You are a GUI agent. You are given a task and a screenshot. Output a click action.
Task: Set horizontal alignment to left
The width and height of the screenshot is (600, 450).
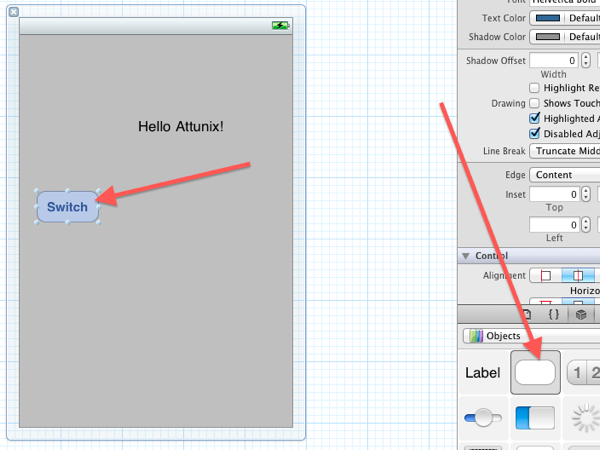[546, 276]
